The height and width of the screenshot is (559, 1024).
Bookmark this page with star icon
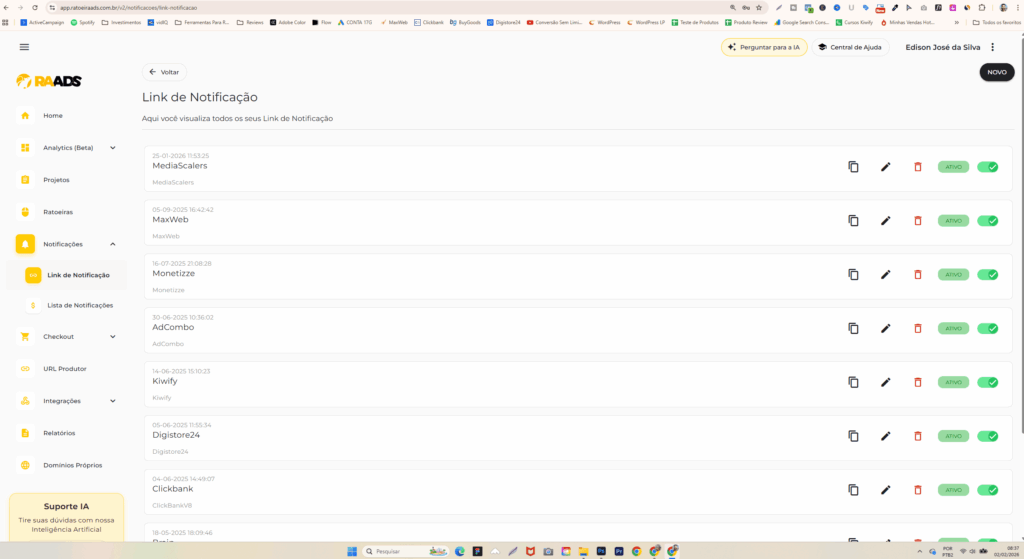coord(759,8)
